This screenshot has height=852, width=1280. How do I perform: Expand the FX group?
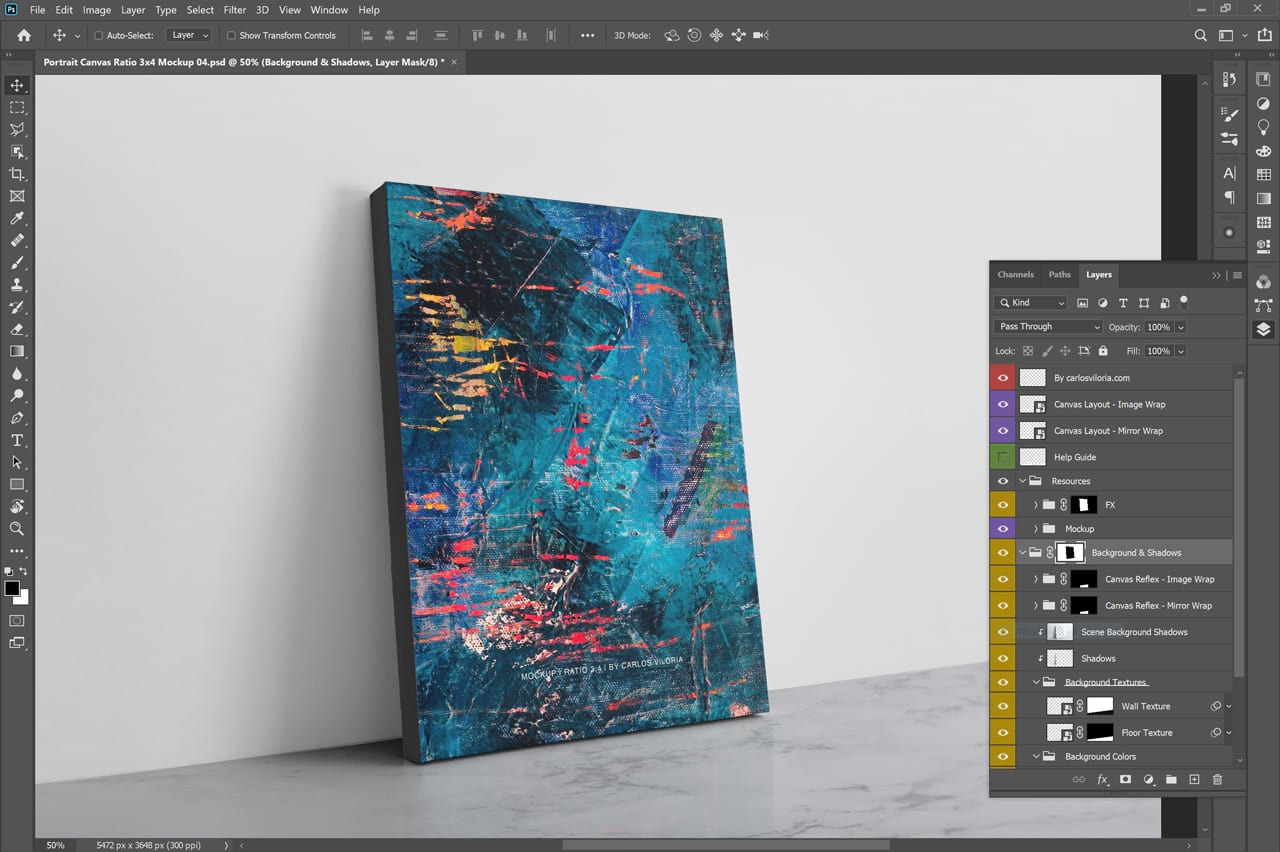tap(1035, 505)
